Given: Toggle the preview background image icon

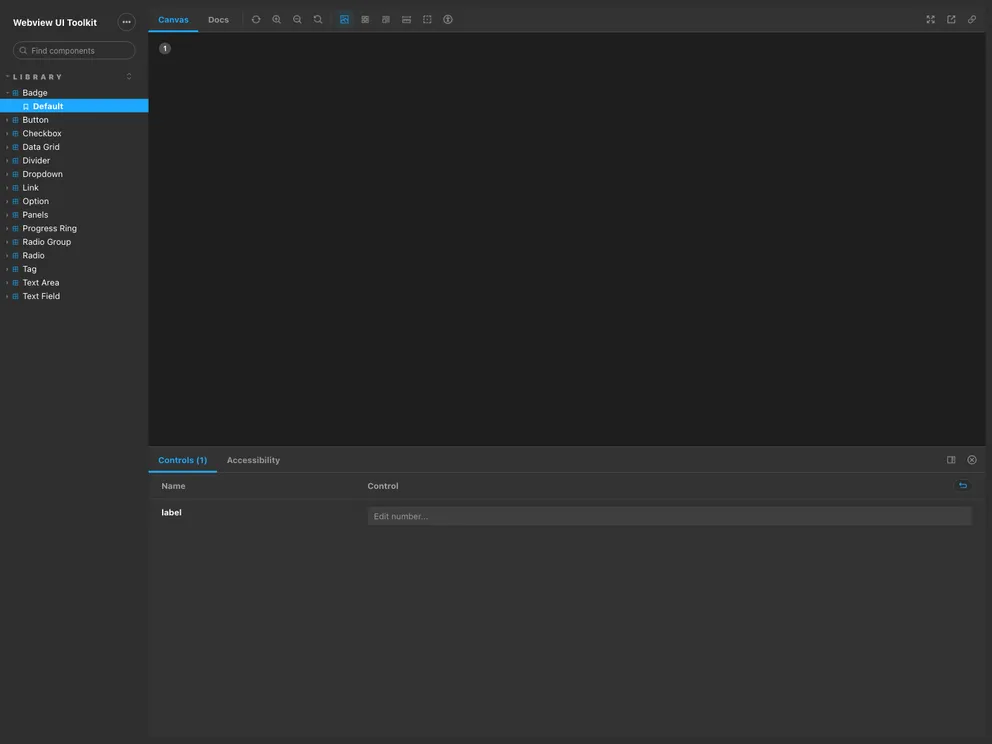Looking at the screenshot, I should (x=345, y=20).
